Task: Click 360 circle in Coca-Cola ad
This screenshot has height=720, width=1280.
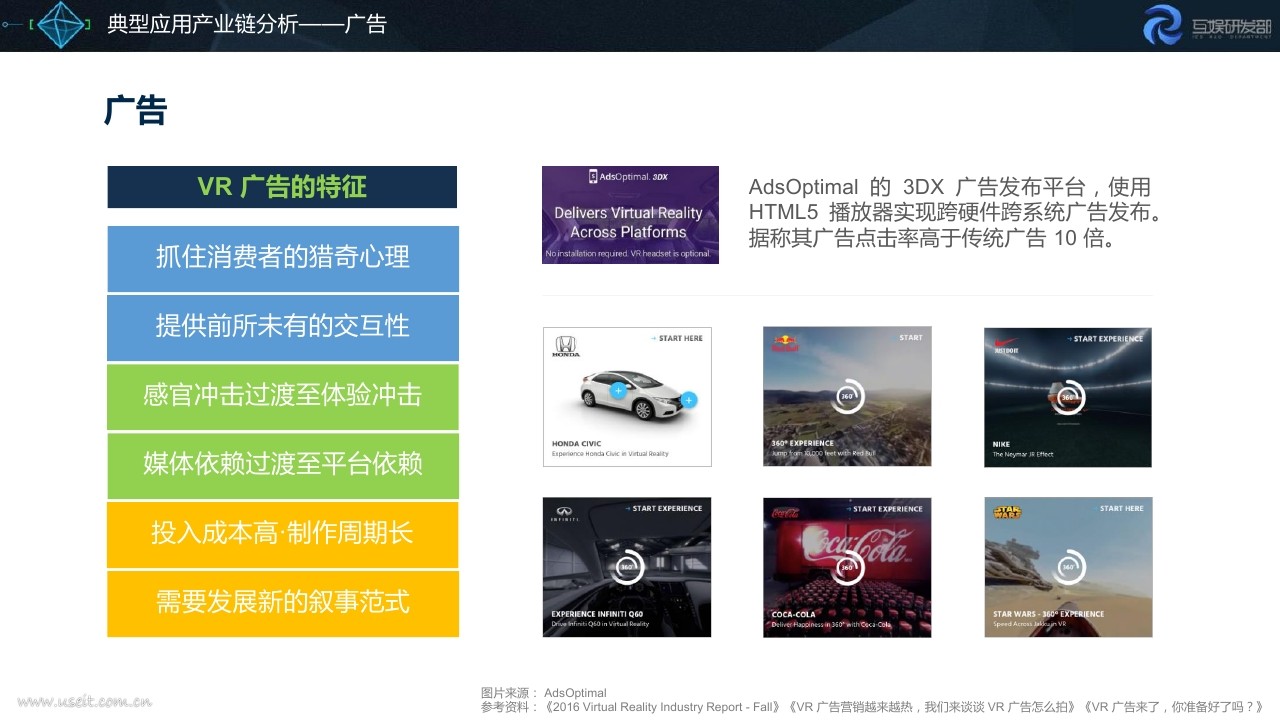Action: pyautogui.click(x=847, y=566)
